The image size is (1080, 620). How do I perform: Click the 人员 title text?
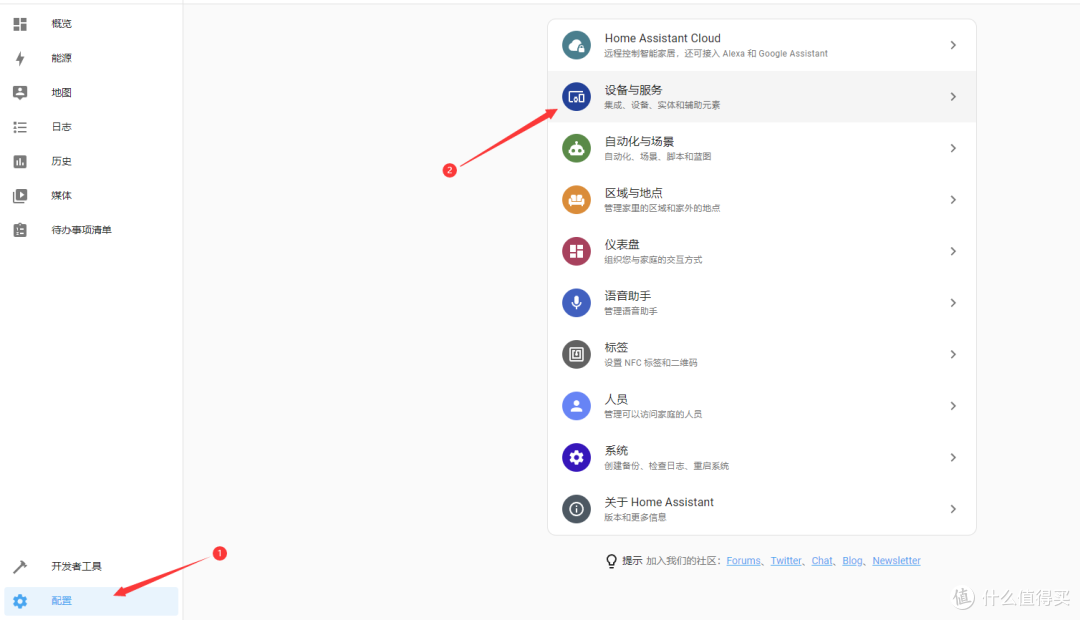[x=616, y=399]
